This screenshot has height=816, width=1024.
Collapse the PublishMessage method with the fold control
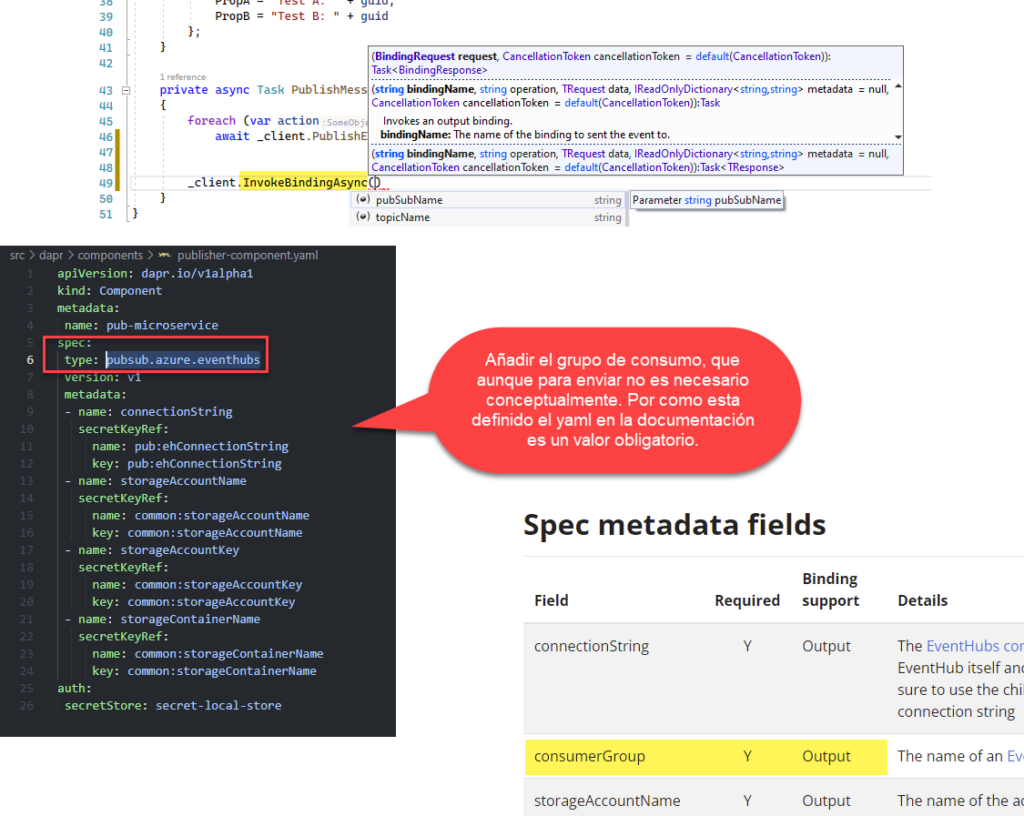124,89
